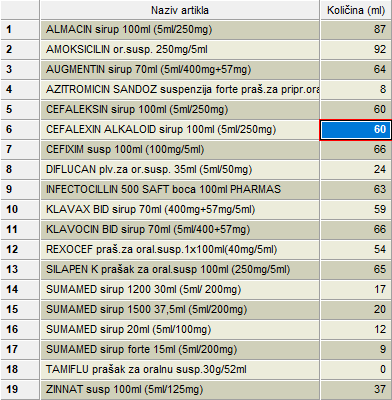Click the DIFLUCAN quantity cell with 24
Screen dimensions: 392x400
pos(356,170)
